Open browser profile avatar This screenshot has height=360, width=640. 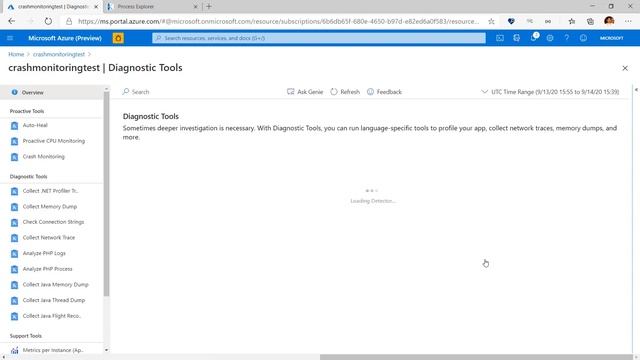(x=609, y=21)
